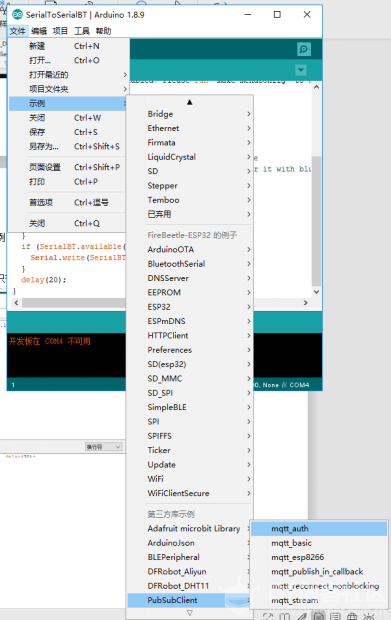Open Preferences examples entry
The width and height of the screenshot is (391, 620).
click(190, 350)
